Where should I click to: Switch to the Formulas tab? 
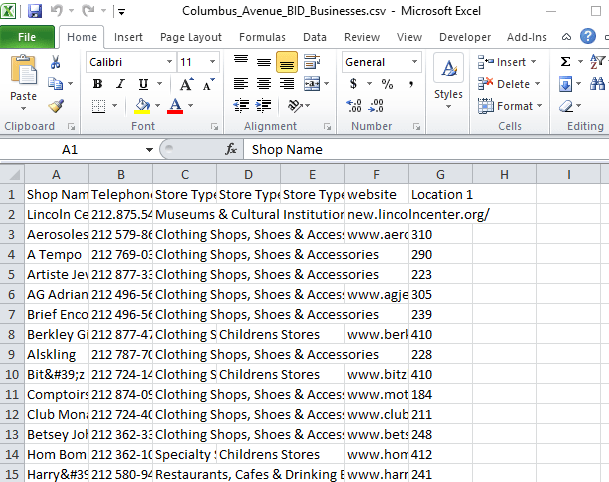coord(262,37)
